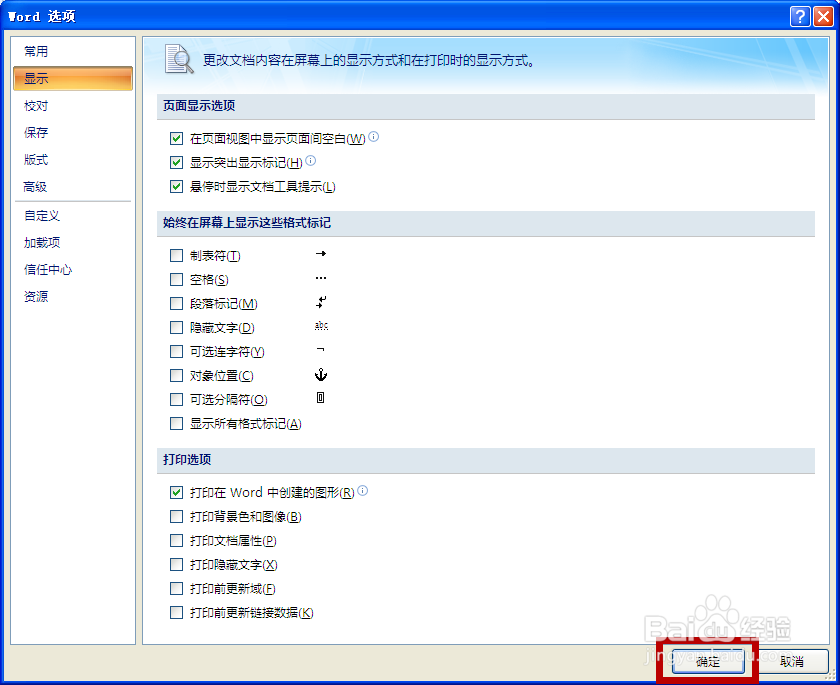Enable 空格 formatting mark checkbox
Screen dimensions: 840x685
tap(176, 280)
